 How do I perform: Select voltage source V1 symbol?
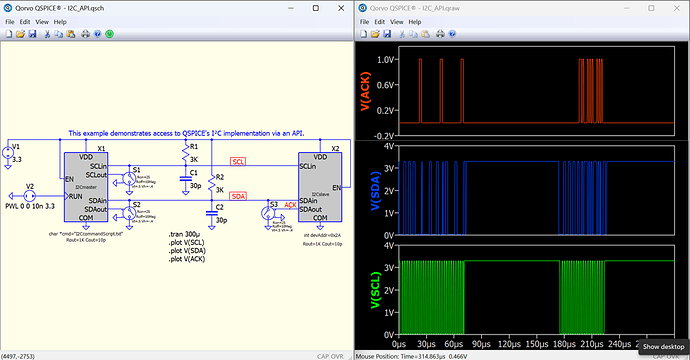pos(7,153)
